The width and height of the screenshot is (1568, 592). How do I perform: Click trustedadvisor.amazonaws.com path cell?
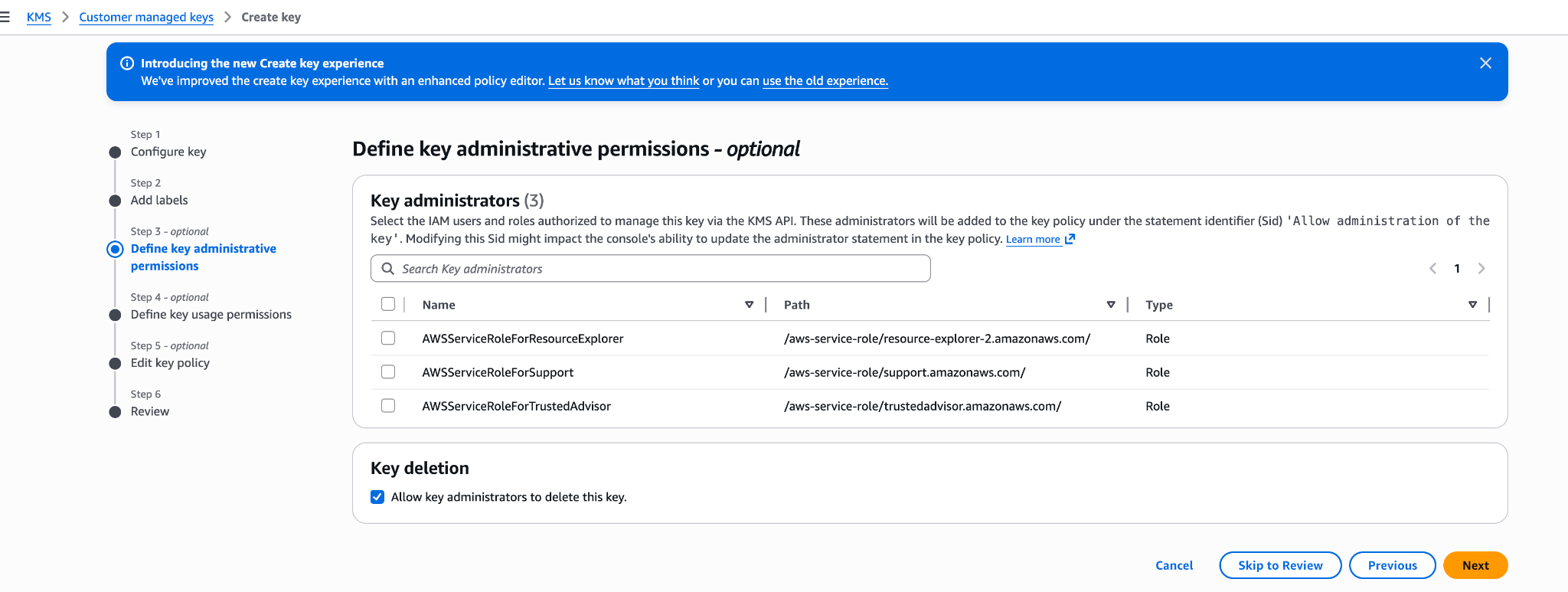[x=923, y=406]
